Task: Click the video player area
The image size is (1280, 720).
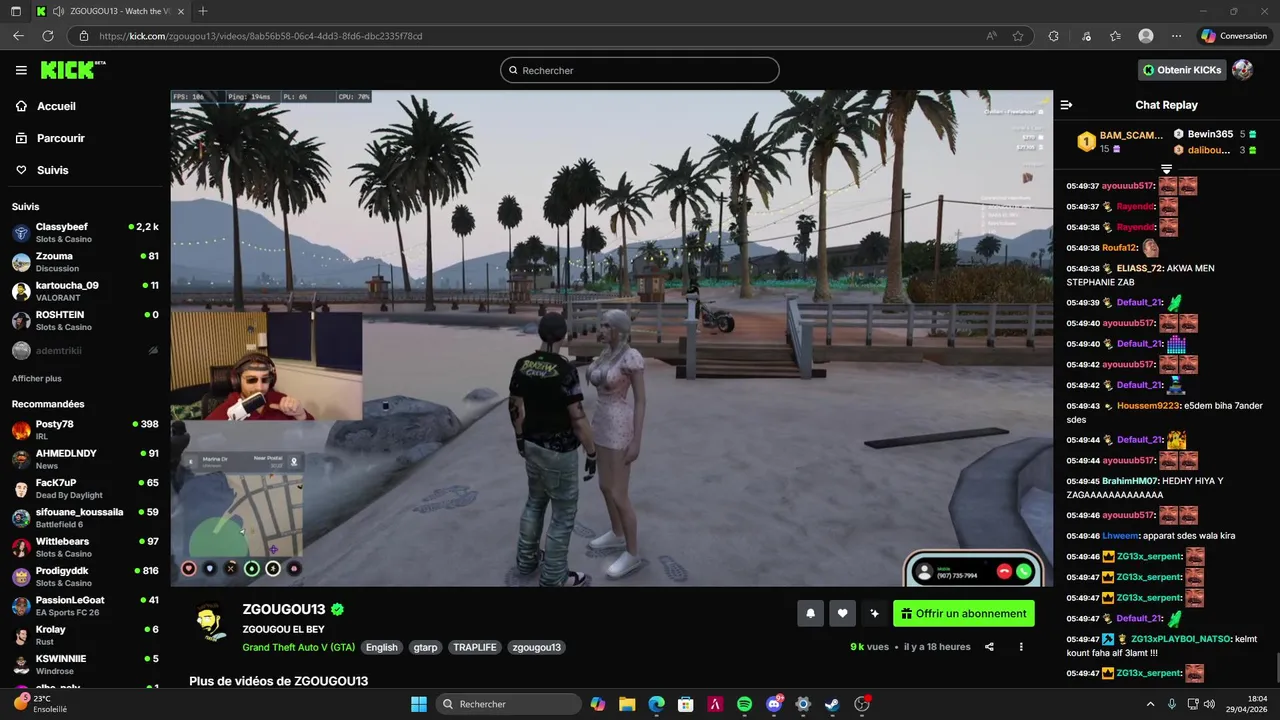Action: (x=611, y=338)
